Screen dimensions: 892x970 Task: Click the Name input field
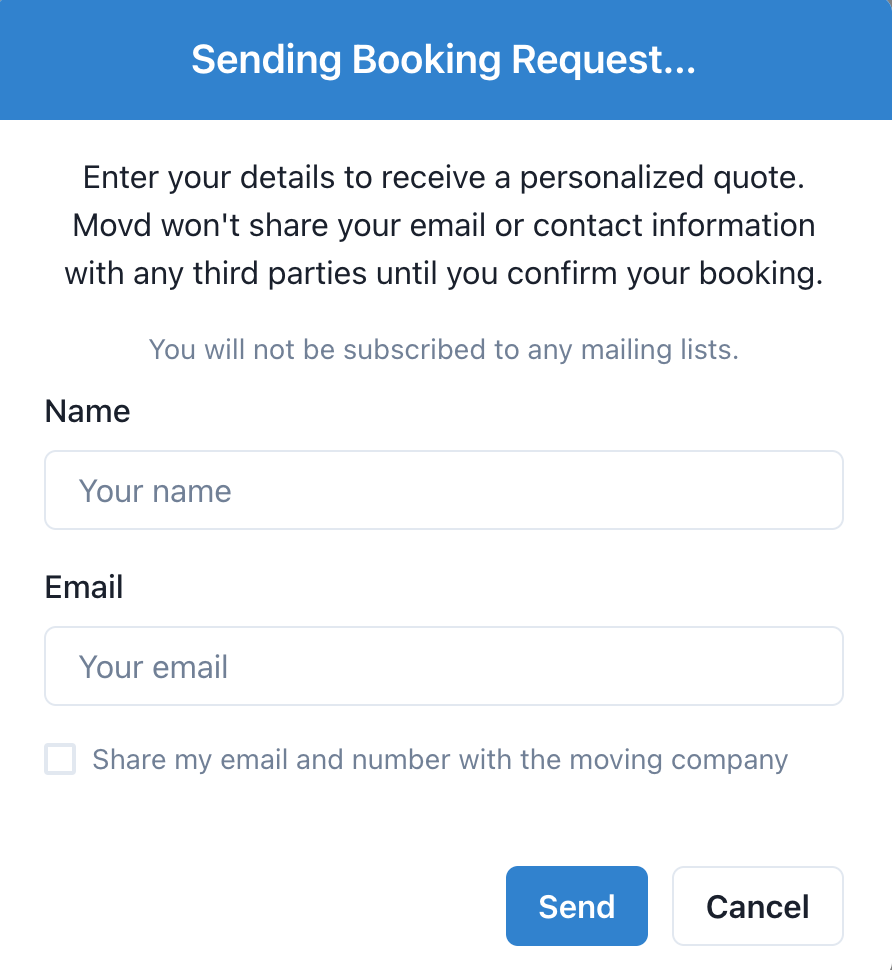pyautogui.click(x=444, y=490)
